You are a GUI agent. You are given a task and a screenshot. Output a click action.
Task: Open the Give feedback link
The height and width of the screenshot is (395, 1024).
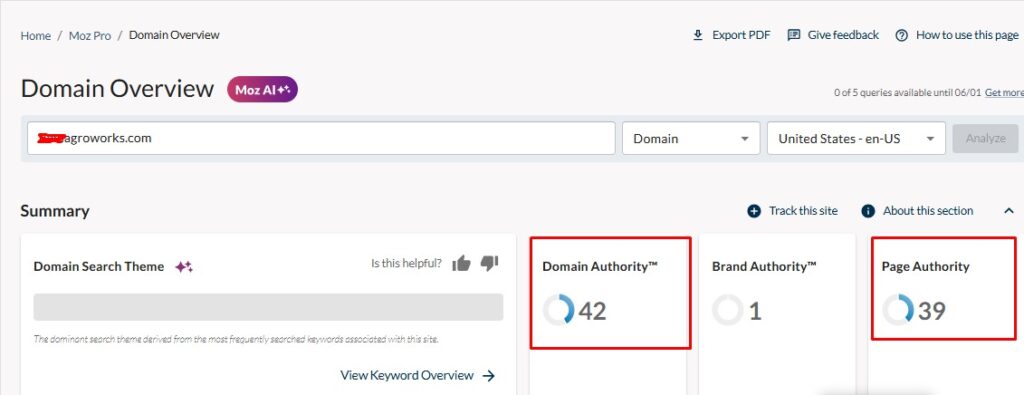click(843, 35)
